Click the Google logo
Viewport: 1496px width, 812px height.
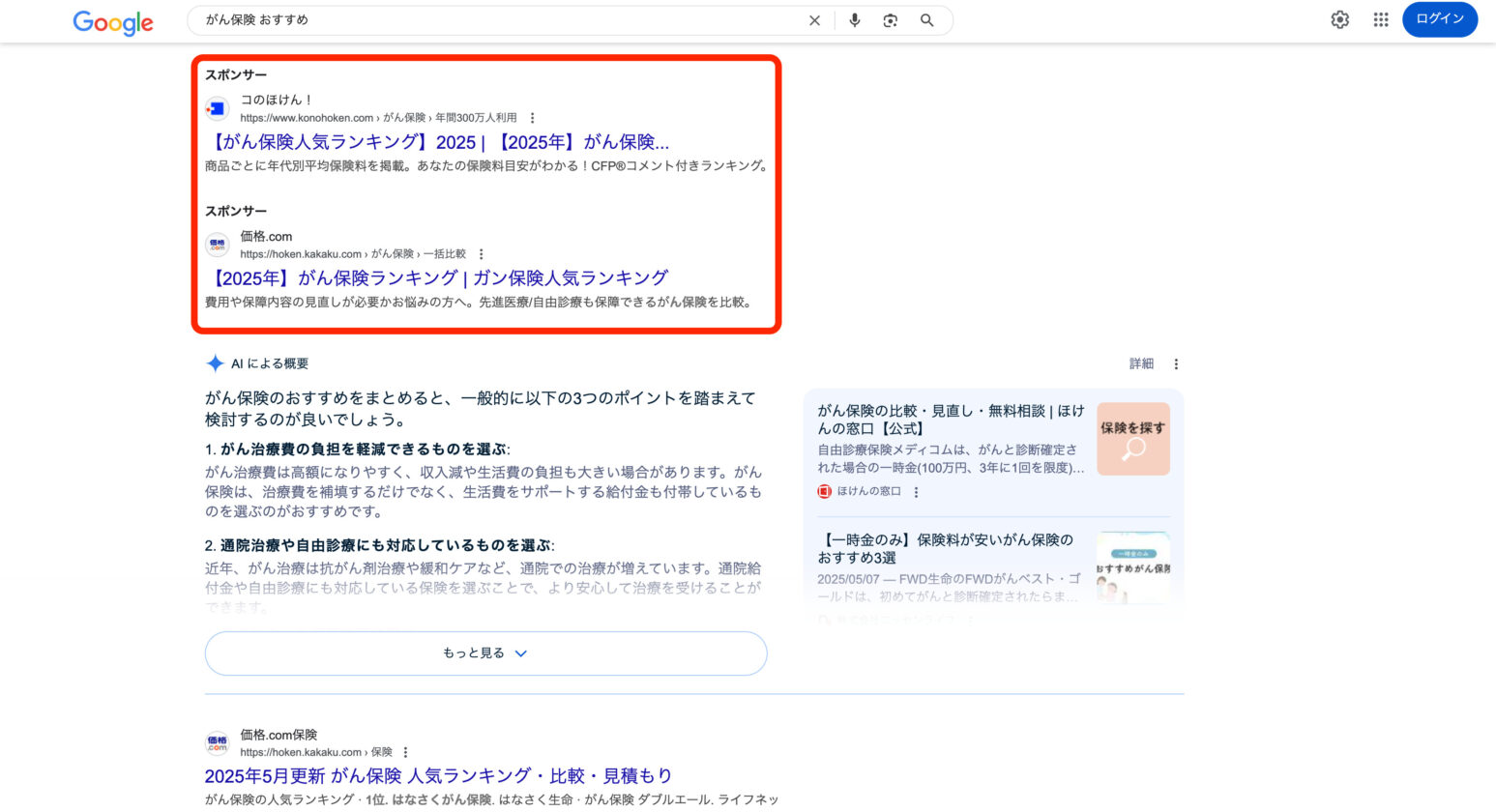[113, 21]
